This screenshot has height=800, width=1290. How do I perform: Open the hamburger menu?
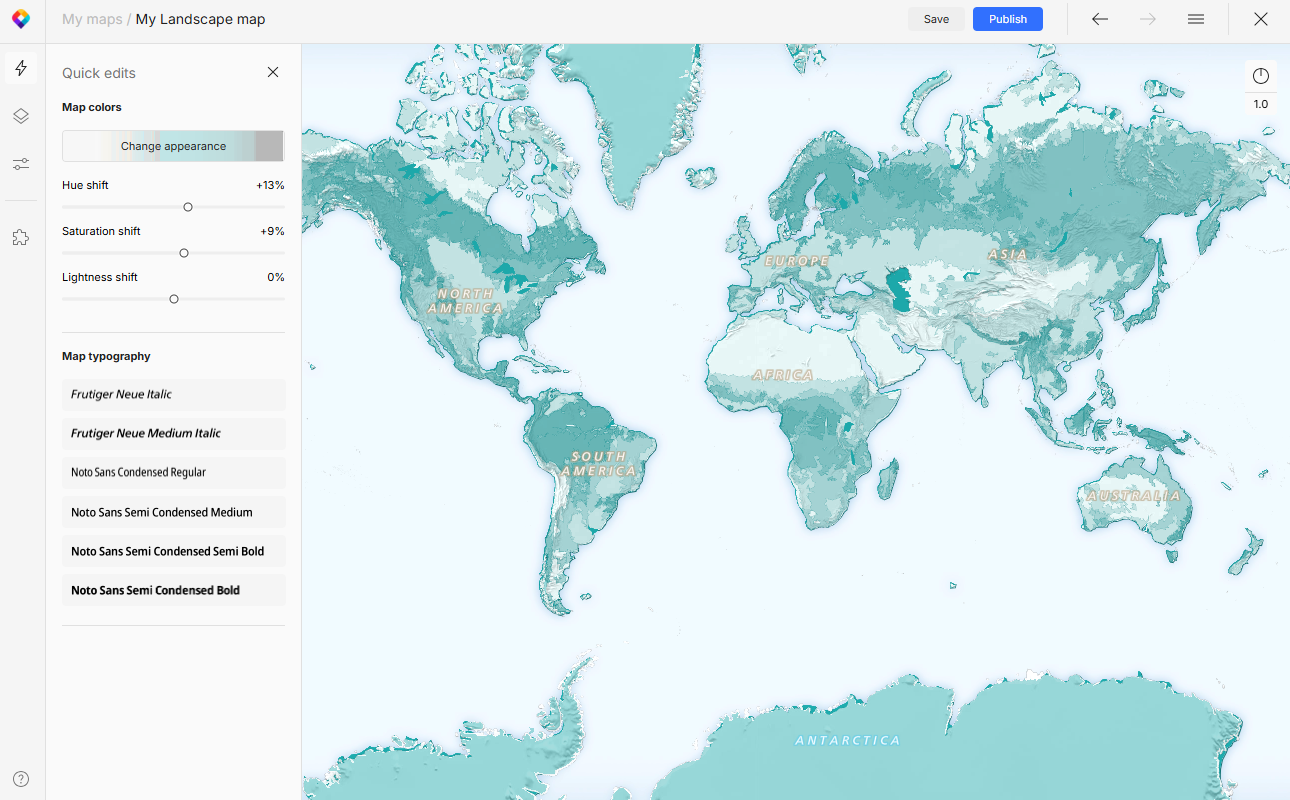pos(1196,19)
